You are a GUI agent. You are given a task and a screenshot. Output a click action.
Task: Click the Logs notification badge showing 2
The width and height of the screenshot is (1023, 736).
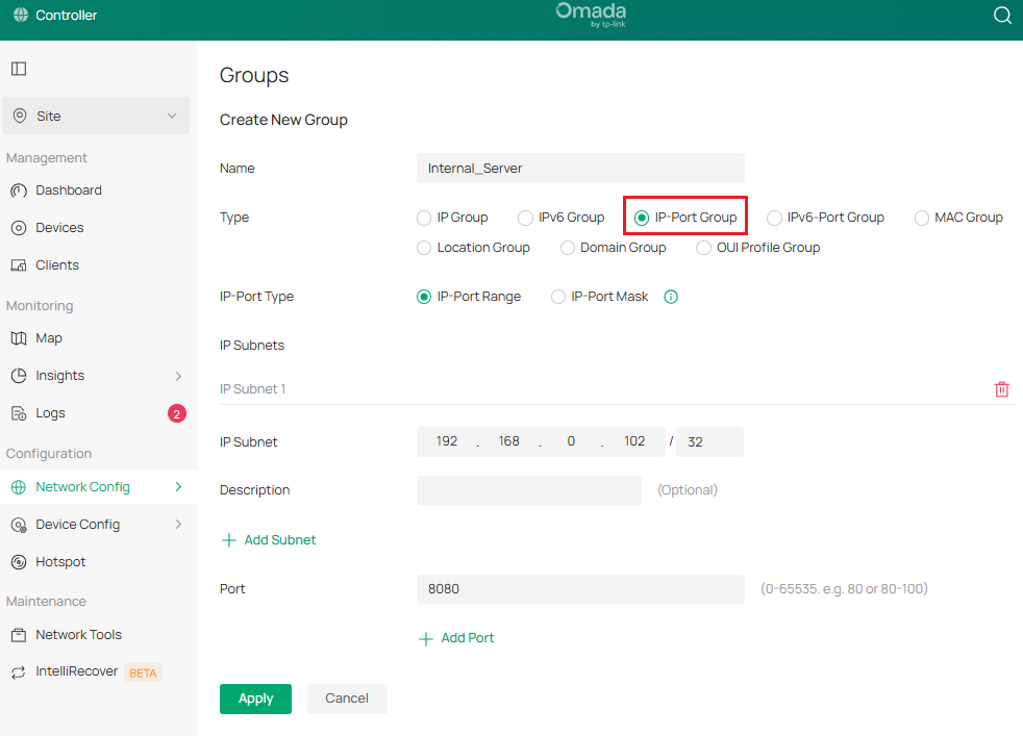coord(177,414)
